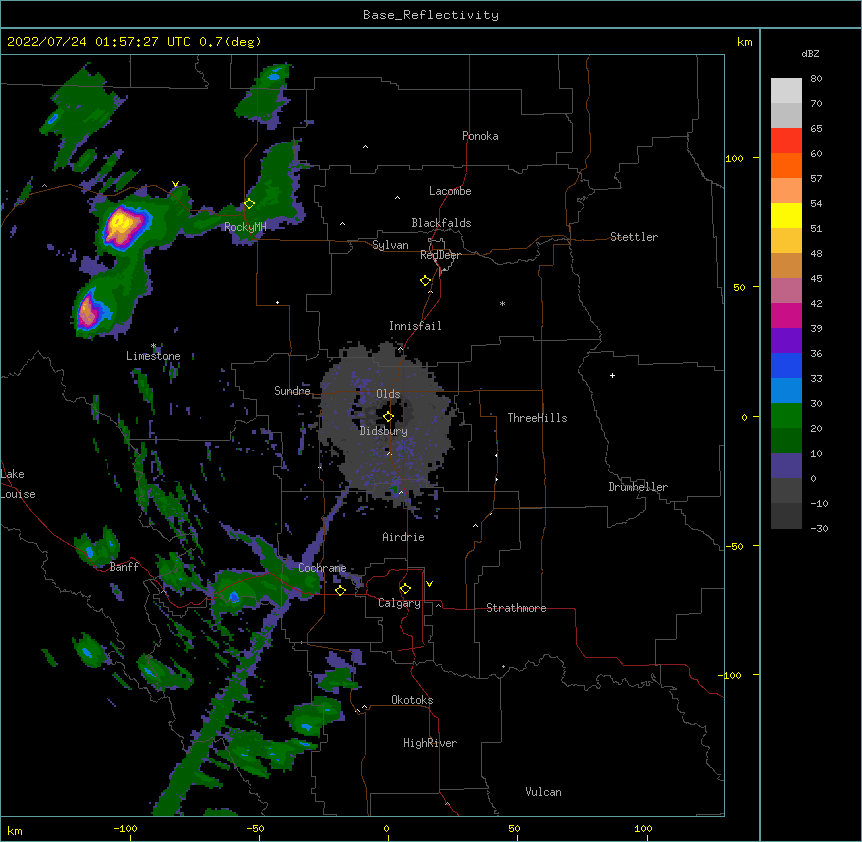Click the Calgary city label

(x=399, y=603)
